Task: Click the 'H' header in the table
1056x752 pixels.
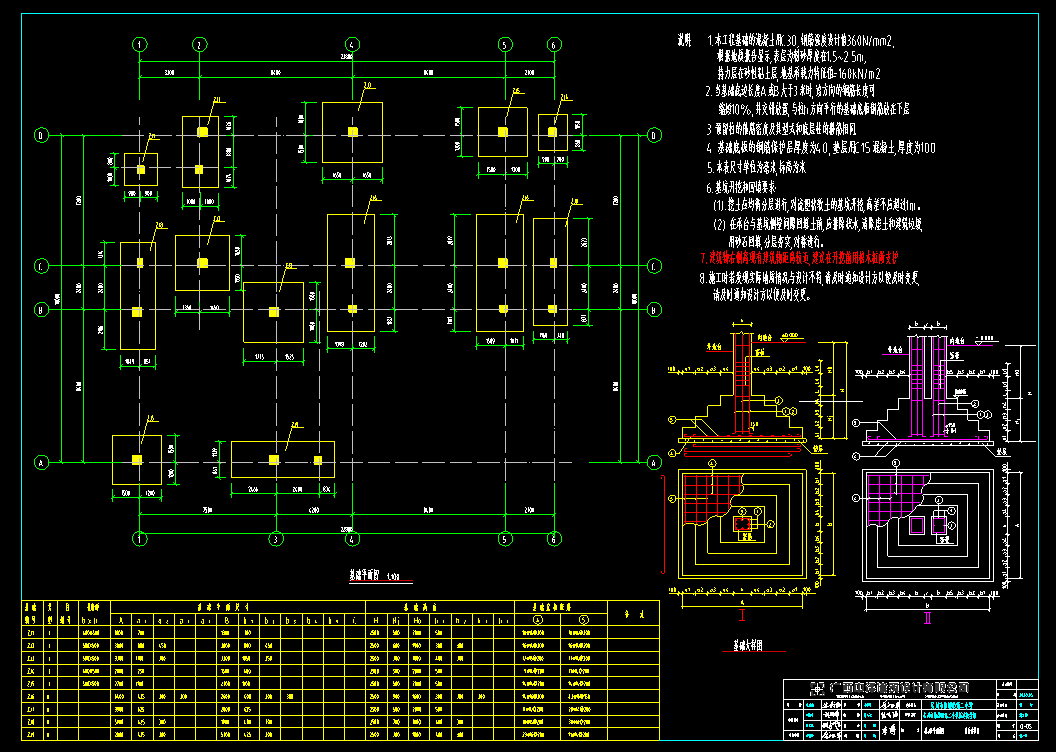Action: click(374, 620)
